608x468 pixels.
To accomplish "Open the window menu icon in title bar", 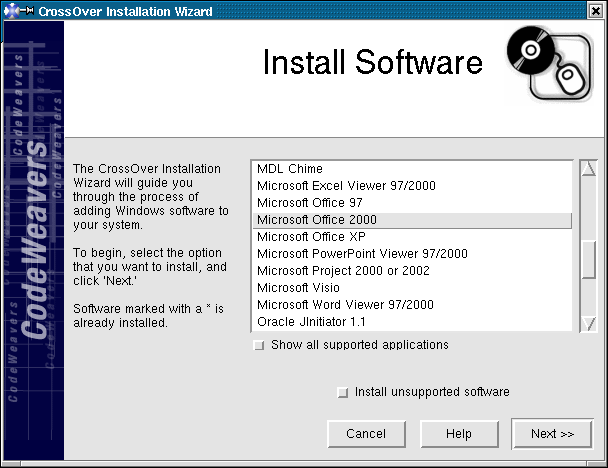I will tap(10, 10).
